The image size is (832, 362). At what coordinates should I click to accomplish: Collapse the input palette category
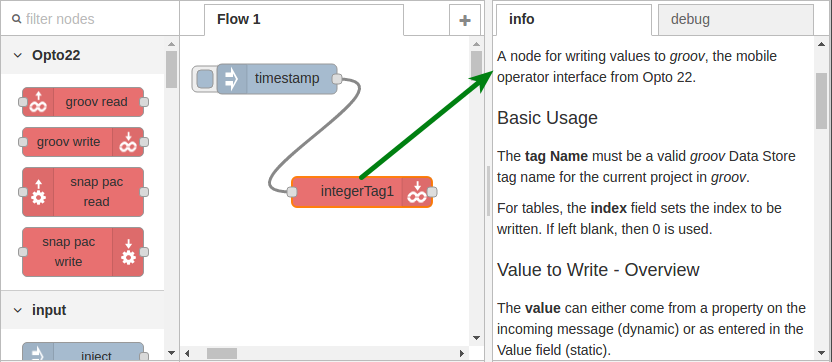[18, 310]
